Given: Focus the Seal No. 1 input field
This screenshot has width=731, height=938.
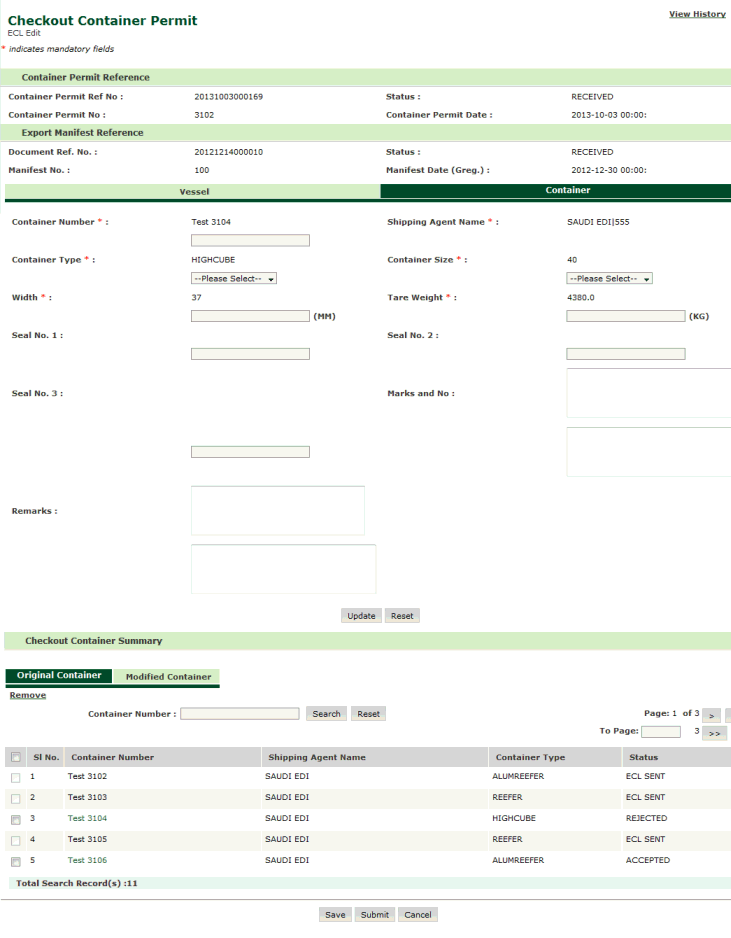Looking at the screenshot, I should click(x=250, y=354).
